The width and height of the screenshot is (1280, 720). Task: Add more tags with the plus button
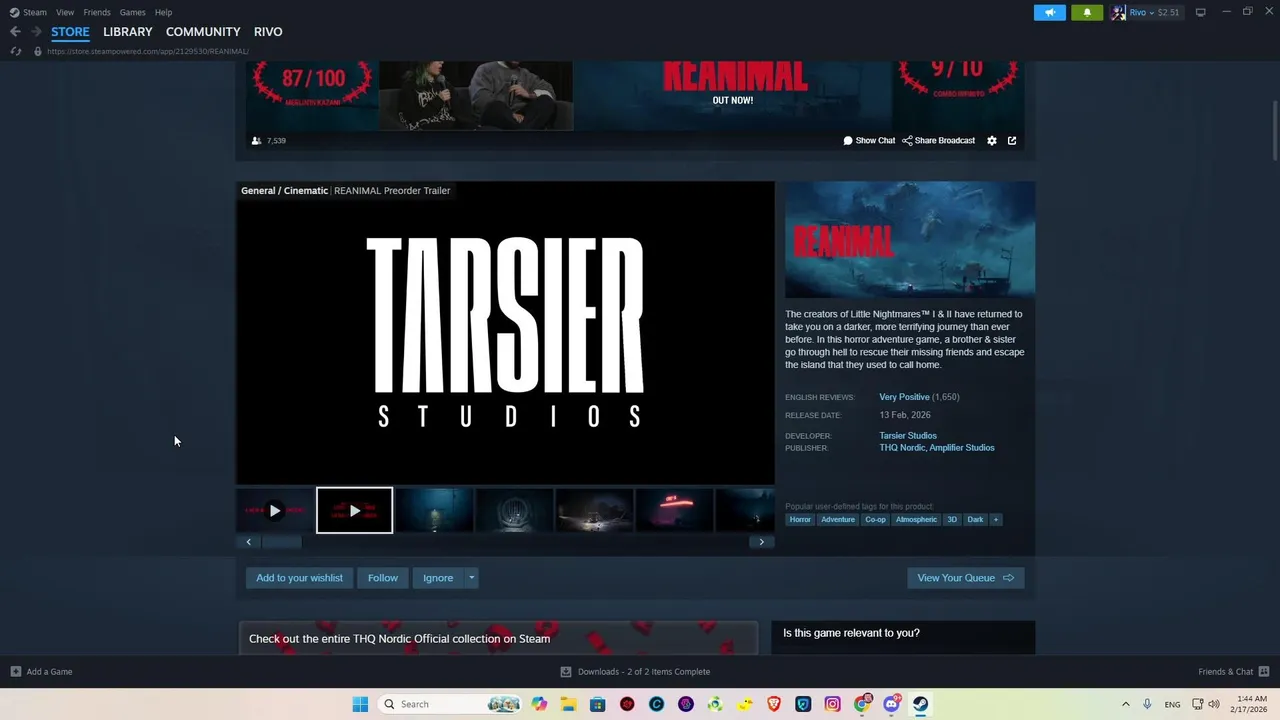pos(996,520)
